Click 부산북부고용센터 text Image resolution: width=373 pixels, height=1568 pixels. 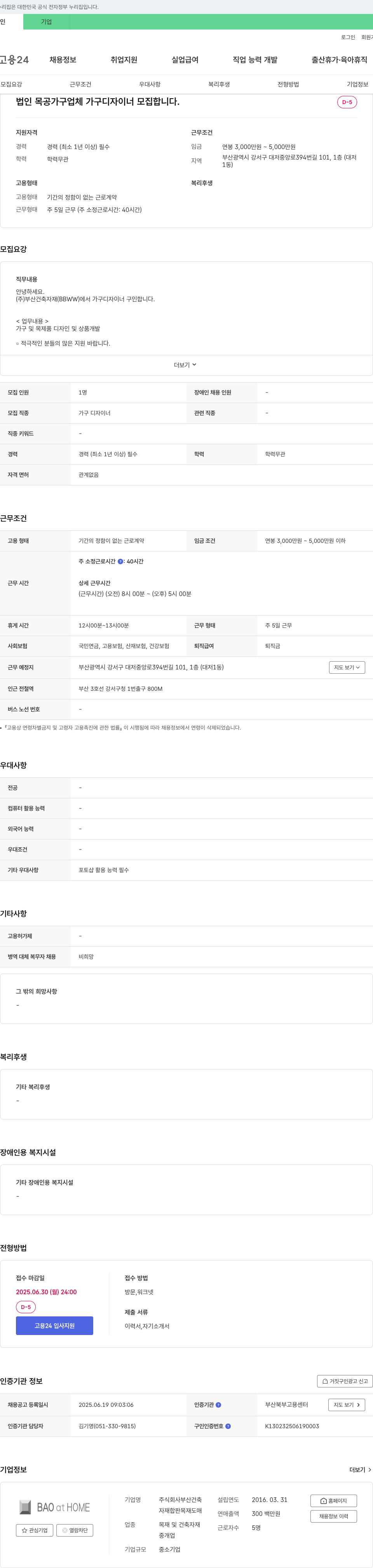(286, 1405)
